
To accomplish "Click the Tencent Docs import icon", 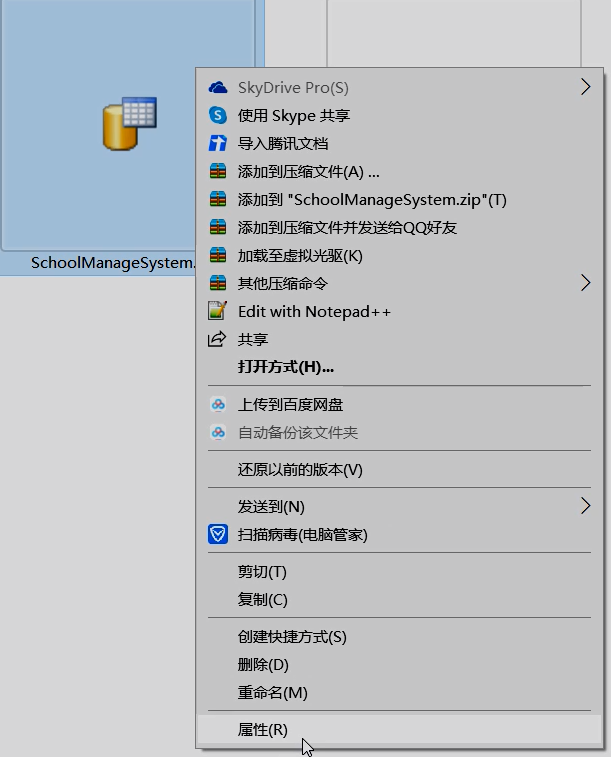I will point(218,143).
